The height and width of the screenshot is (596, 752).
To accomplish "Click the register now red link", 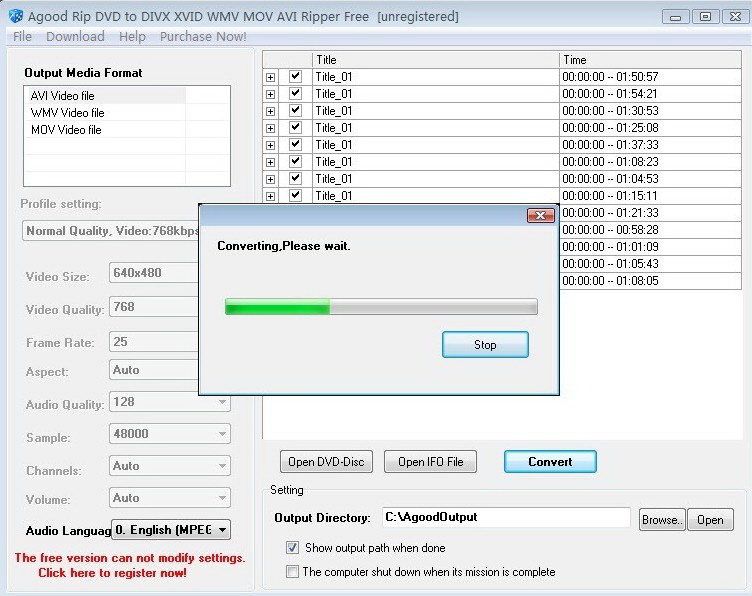I will (x=113, y=573).
